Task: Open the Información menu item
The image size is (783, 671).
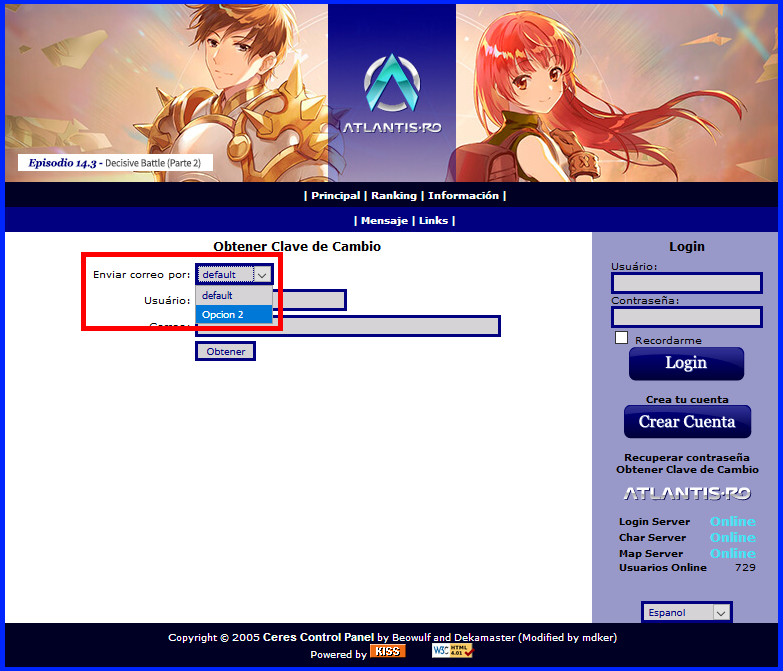Action: pyautogui.click(x=463, y=196)
